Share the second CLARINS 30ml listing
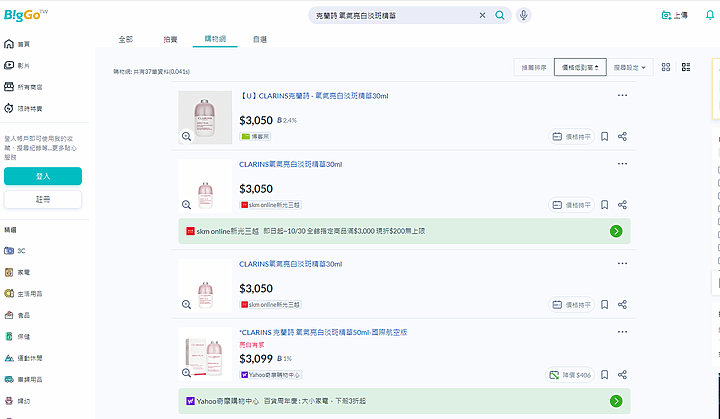Screen dimensions: 720x419 pyautogui.click(x=622, y=205)
